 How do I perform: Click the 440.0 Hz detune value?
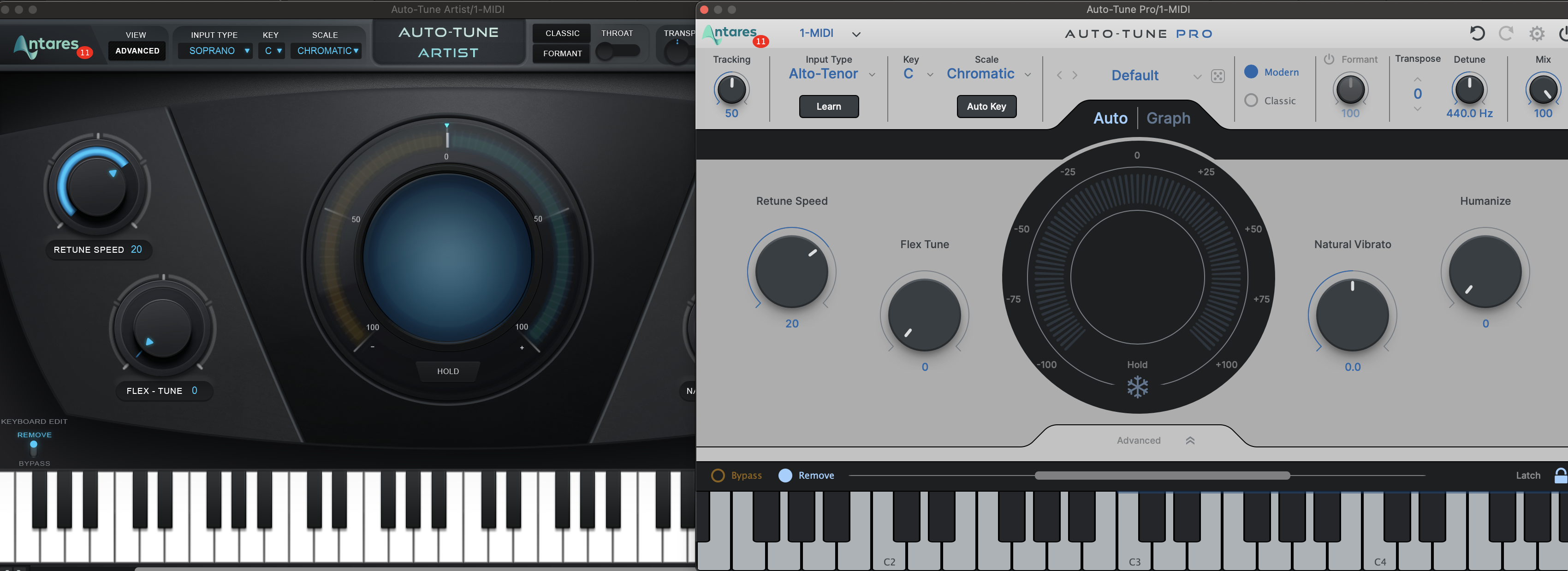[1469, 113]
